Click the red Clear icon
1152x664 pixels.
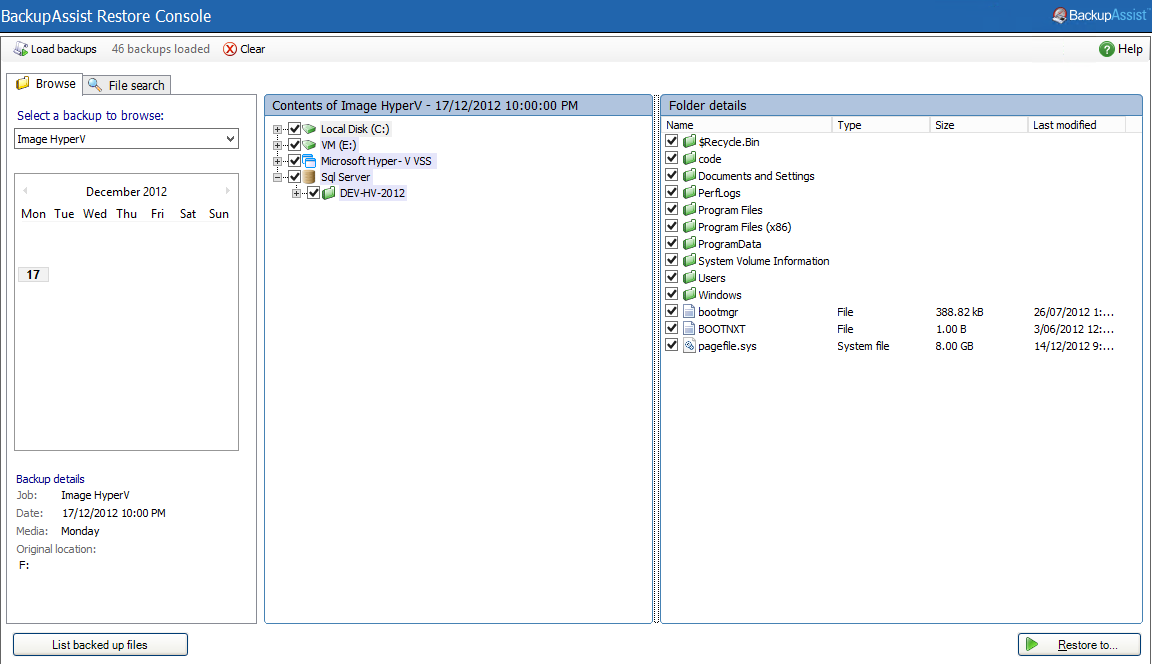click(x=230, y=49)
